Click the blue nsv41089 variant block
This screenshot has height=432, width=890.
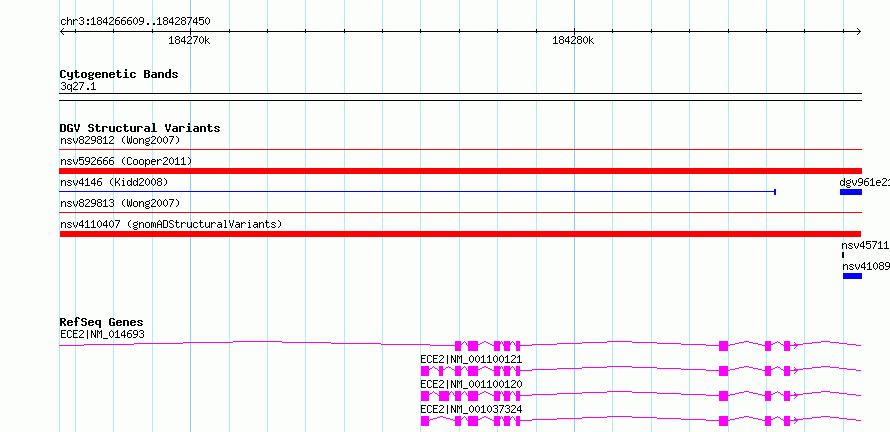(x=853, y=276)
